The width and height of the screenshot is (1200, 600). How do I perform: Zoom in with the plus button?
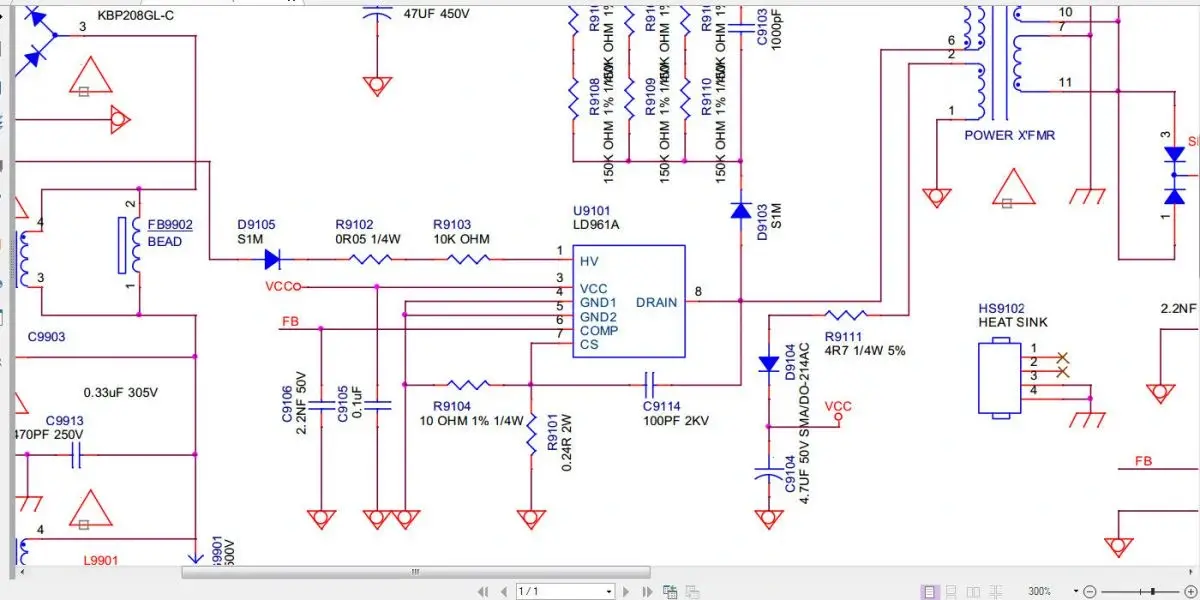1191,592
